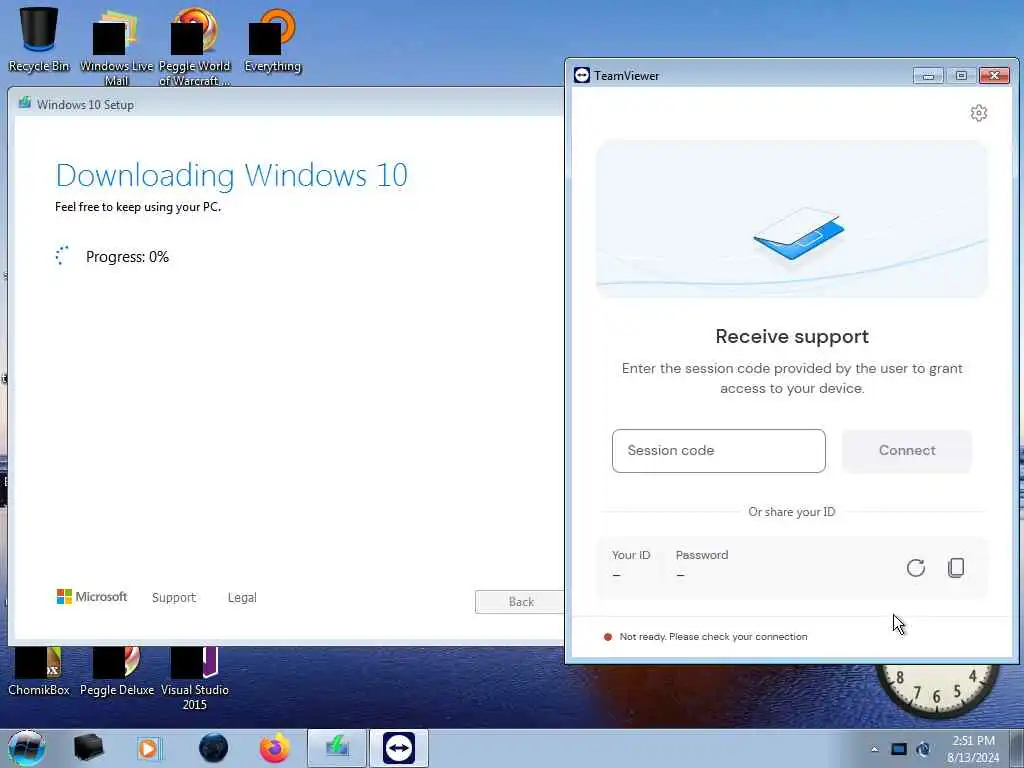The height and width of the screenshot is (768, 1024).
Task: Click the TeamViewer illustration banner
Action: (792, 219)
